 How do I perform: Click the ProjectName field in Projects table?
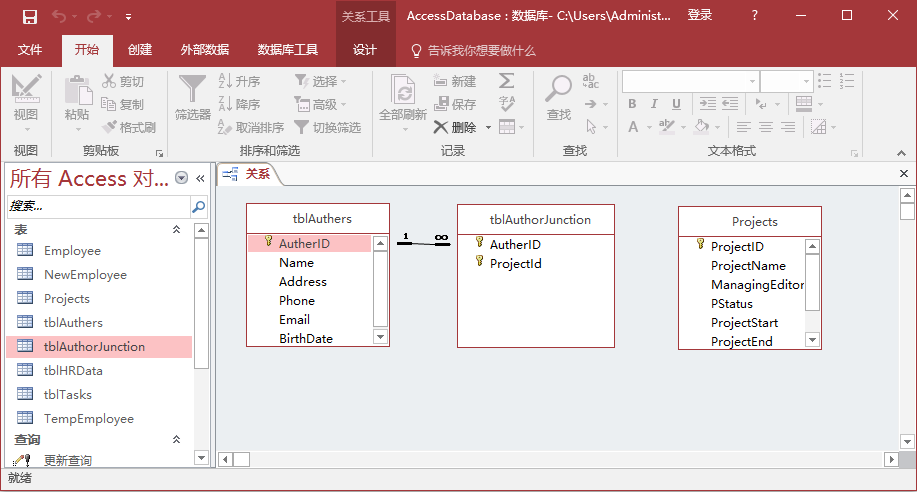748,266
